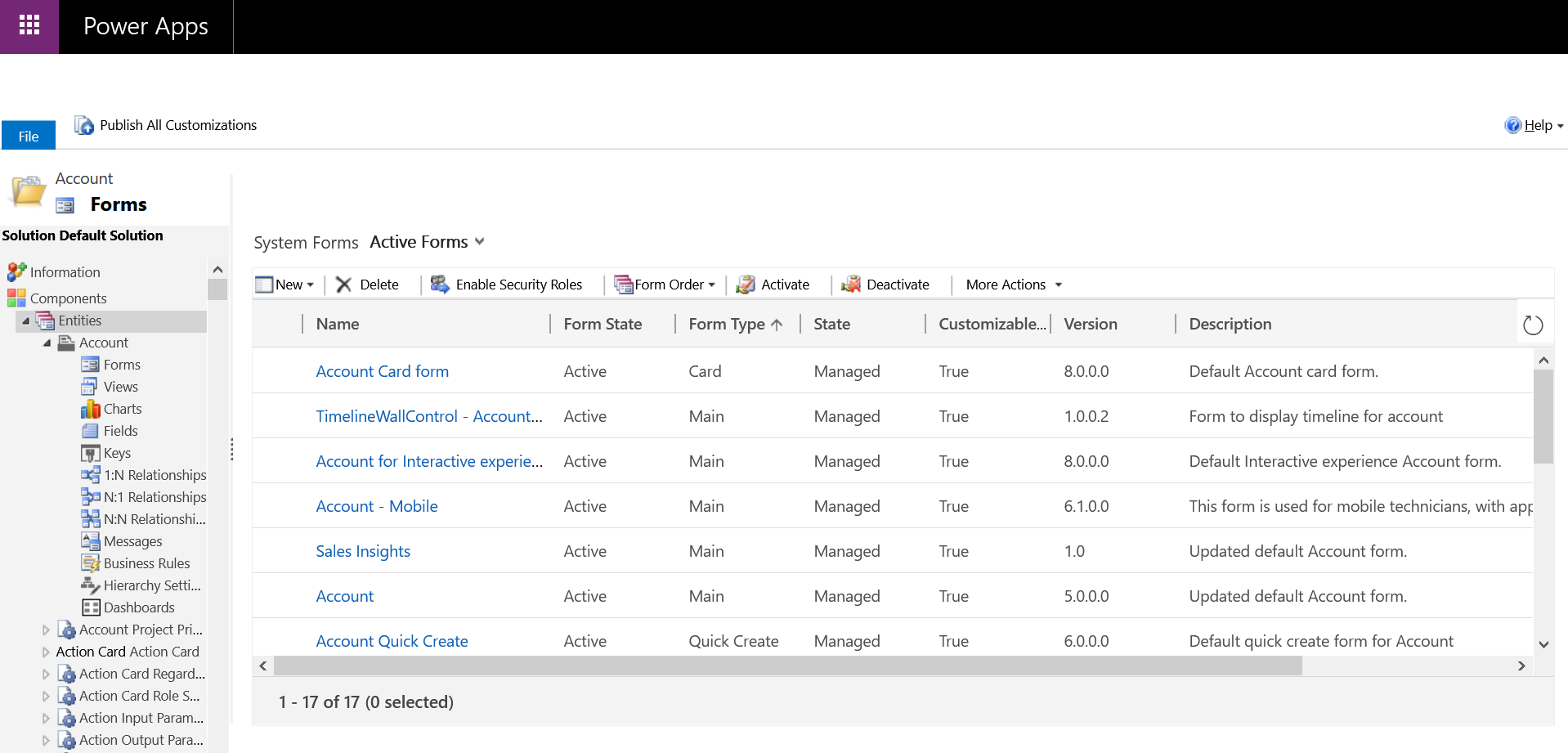Click the Deactivate form icon
Screen dimensions: 1568x753
tap(851, 285)
